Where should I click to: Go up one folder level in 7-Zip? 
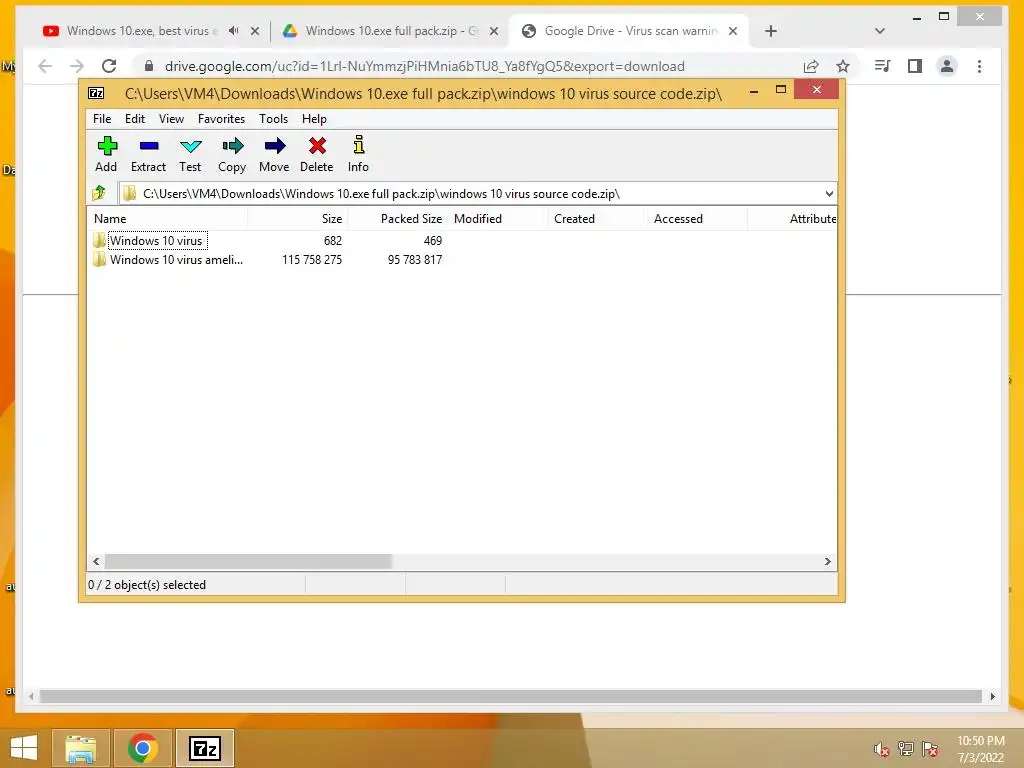[x=99, y=193]
